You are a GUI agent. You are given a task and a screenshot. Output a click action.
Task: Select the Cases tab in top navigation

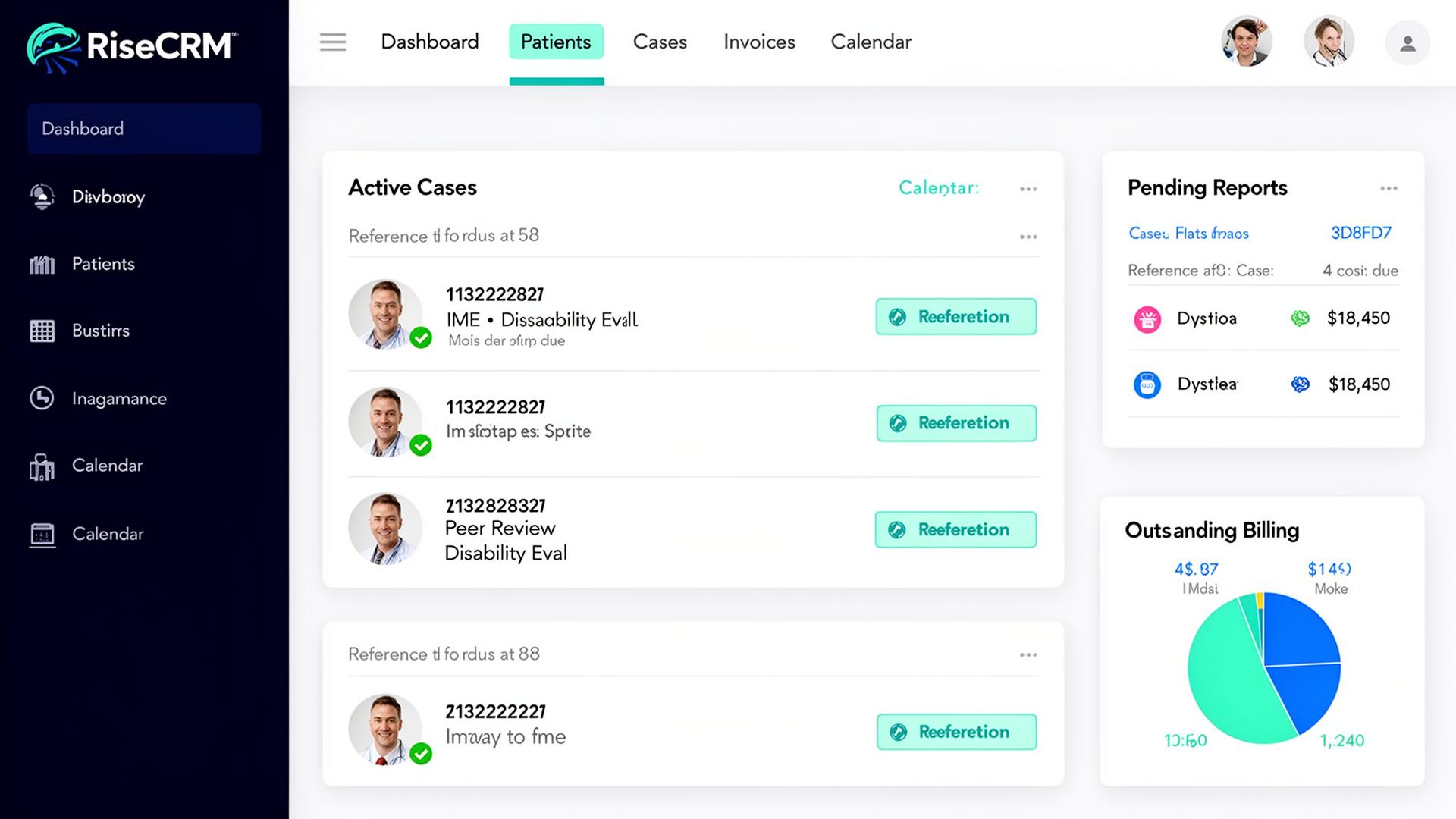pos(659,42)
